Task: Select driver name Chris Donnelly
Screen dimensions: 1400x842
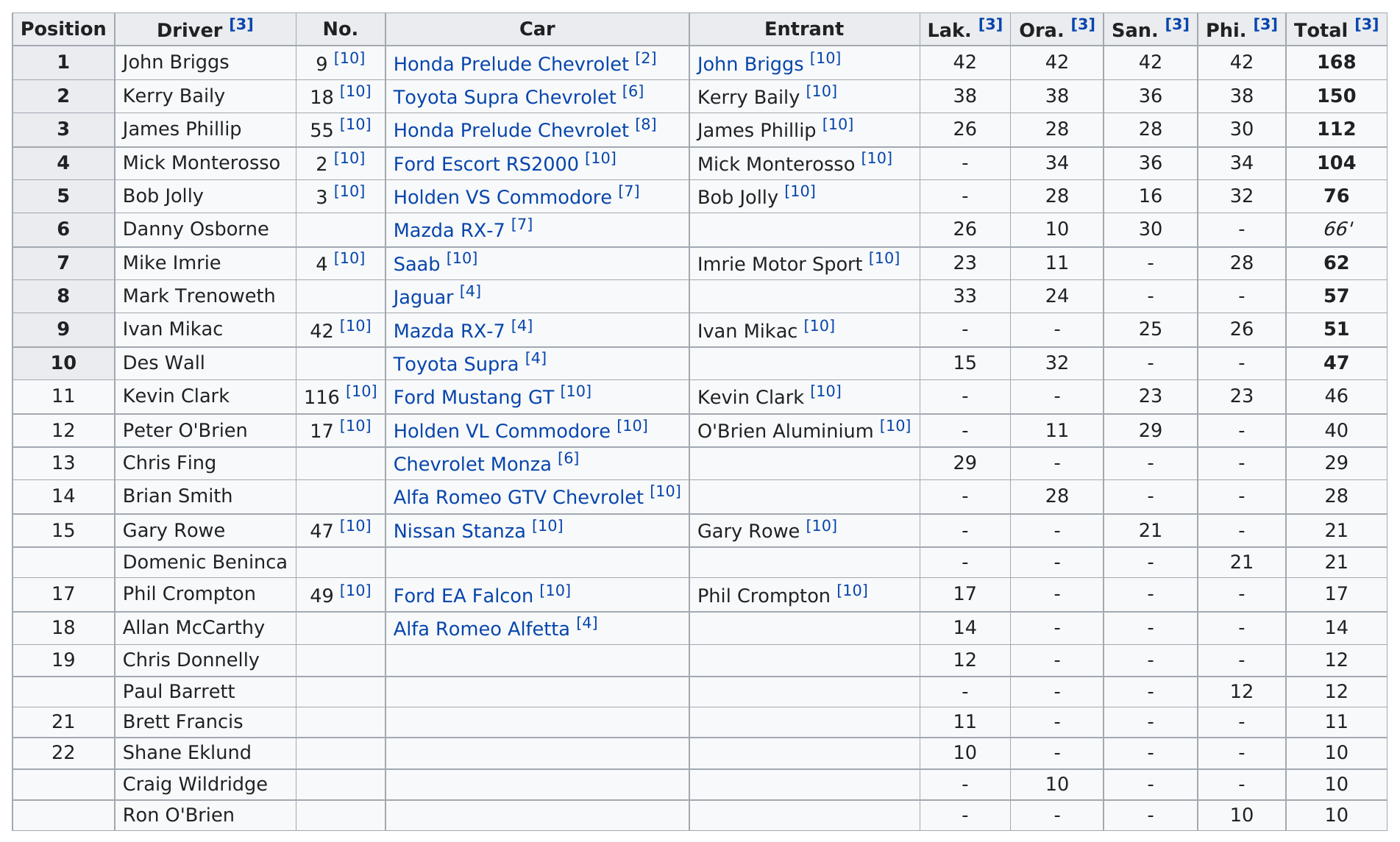Action: [x=191, y=660]
